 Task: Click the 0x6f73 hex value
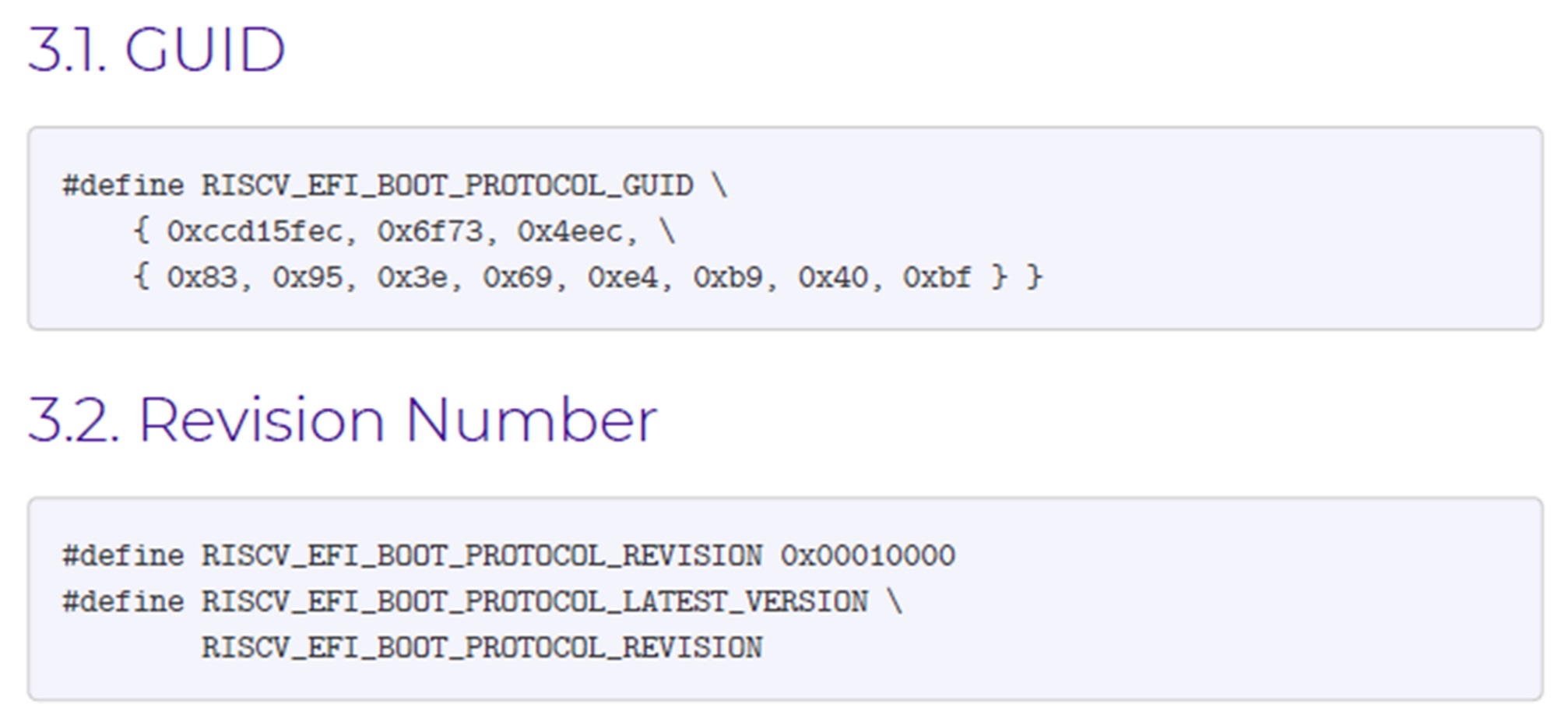(429, 232)
